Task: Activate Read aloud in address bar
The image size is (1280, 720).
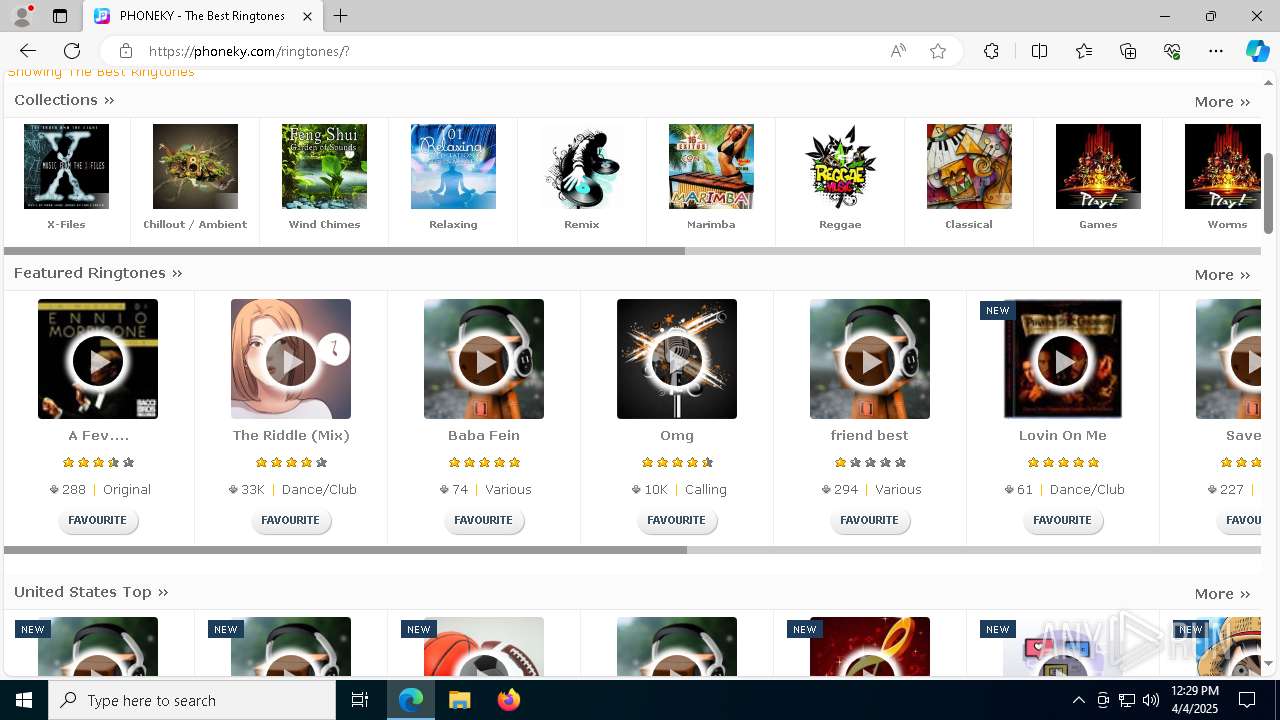Action: point(898,51)
